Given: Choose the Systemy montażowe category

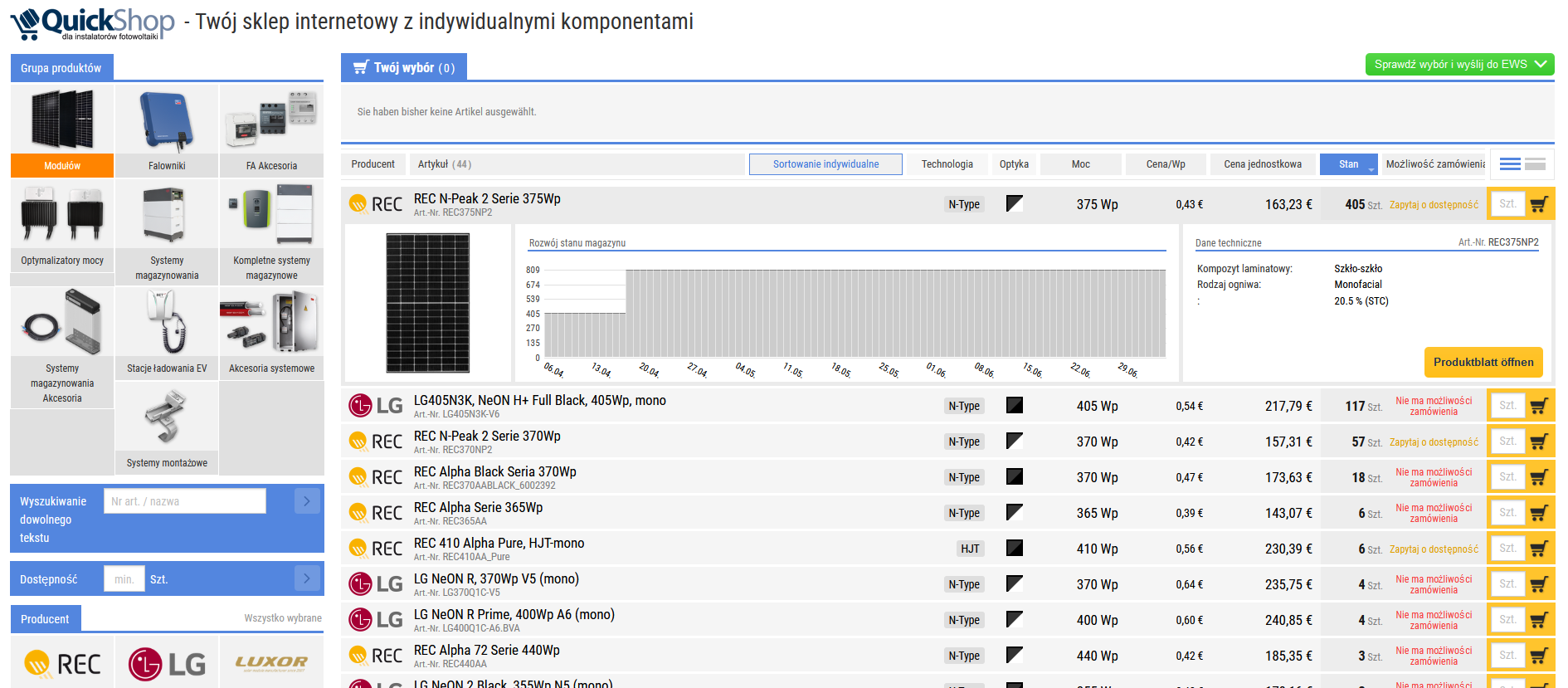Looking at the screenshot, I should tap(167, 427).
